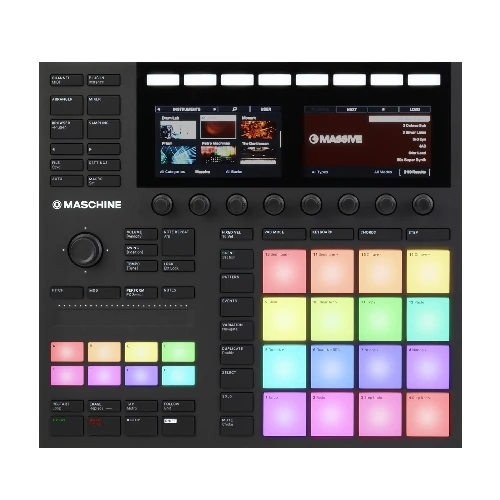Screen dimensions: 500x500
Task: Tap the Plug-in / Instance button
Action: 104,80
